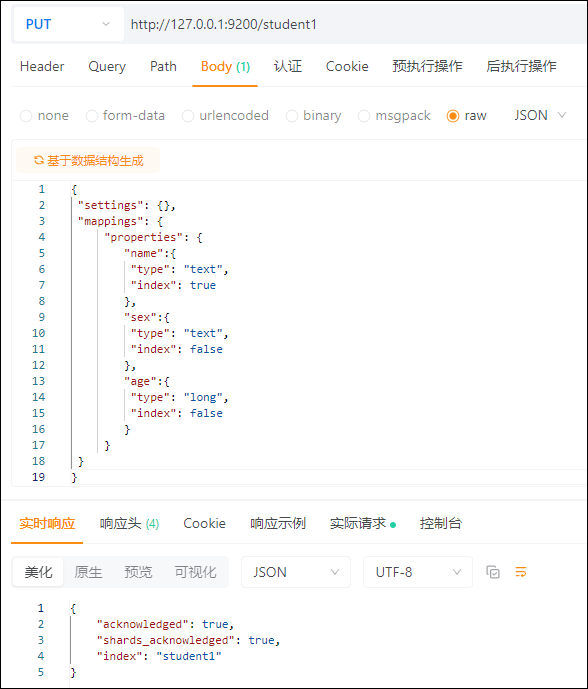Select the binary radio button
Screen dimensions: 588x689
(292, 116)
